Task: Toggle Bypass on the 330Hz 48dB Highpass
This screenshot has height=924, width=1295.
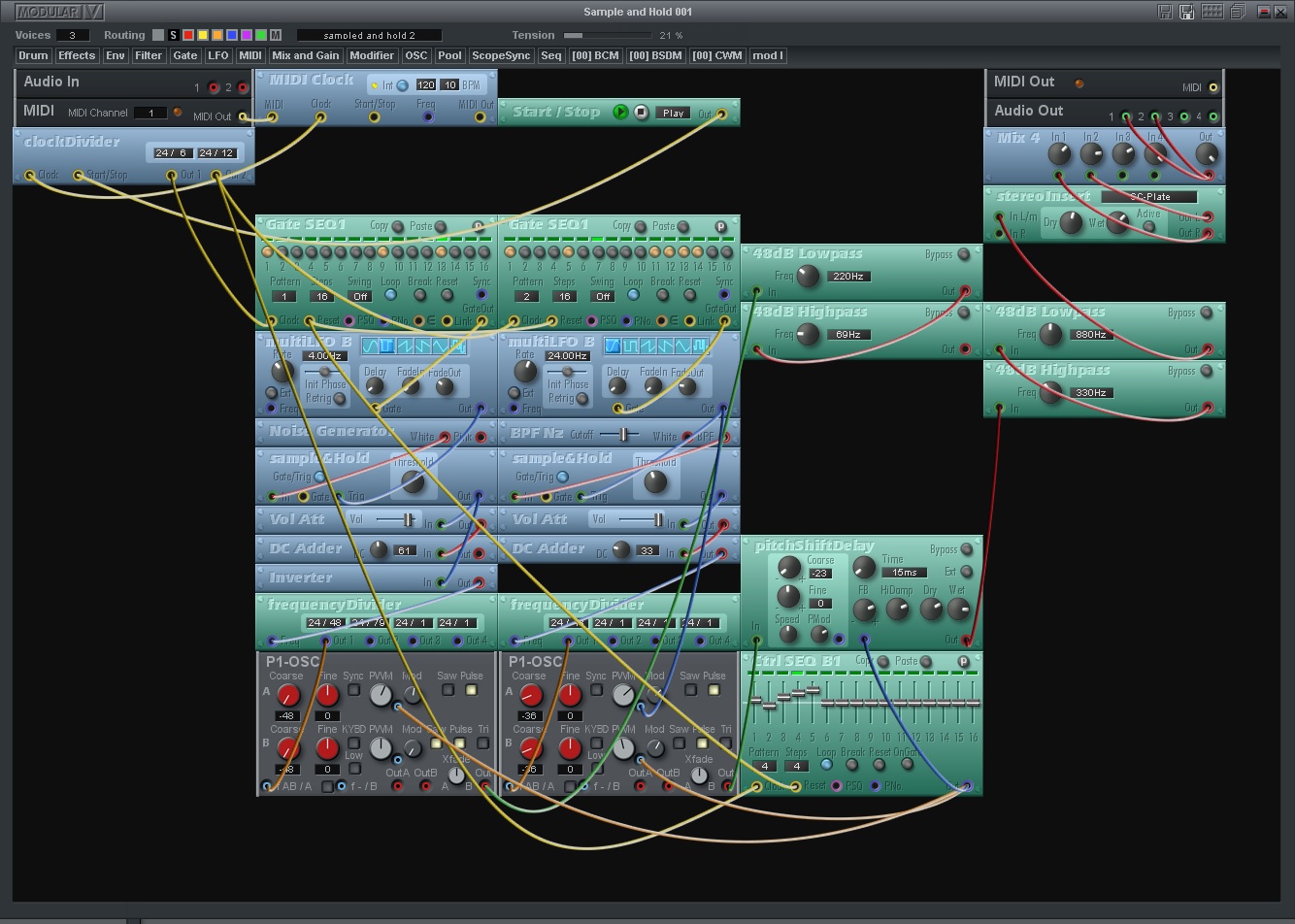Action: point(1207,371)
